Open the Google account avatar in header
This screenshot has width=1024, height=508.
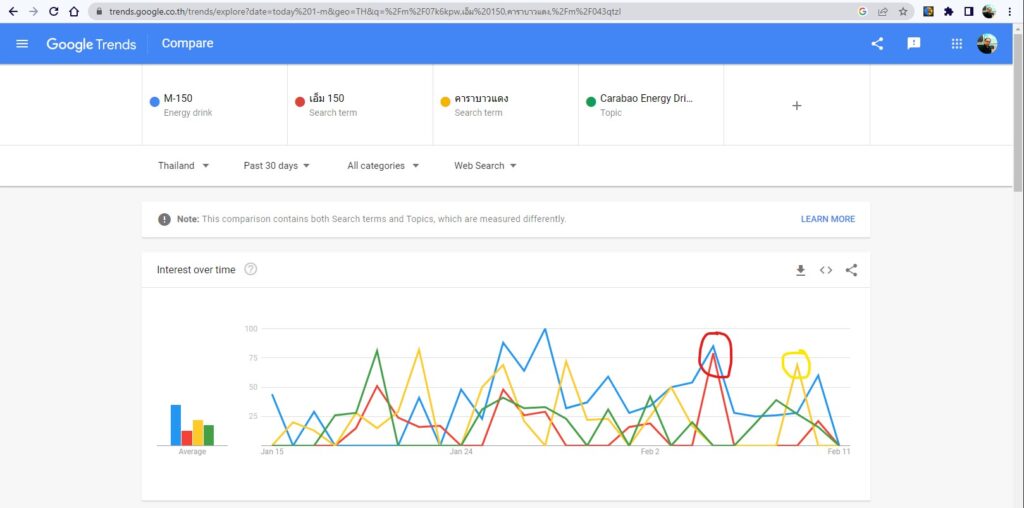click(x=987, y=44)
